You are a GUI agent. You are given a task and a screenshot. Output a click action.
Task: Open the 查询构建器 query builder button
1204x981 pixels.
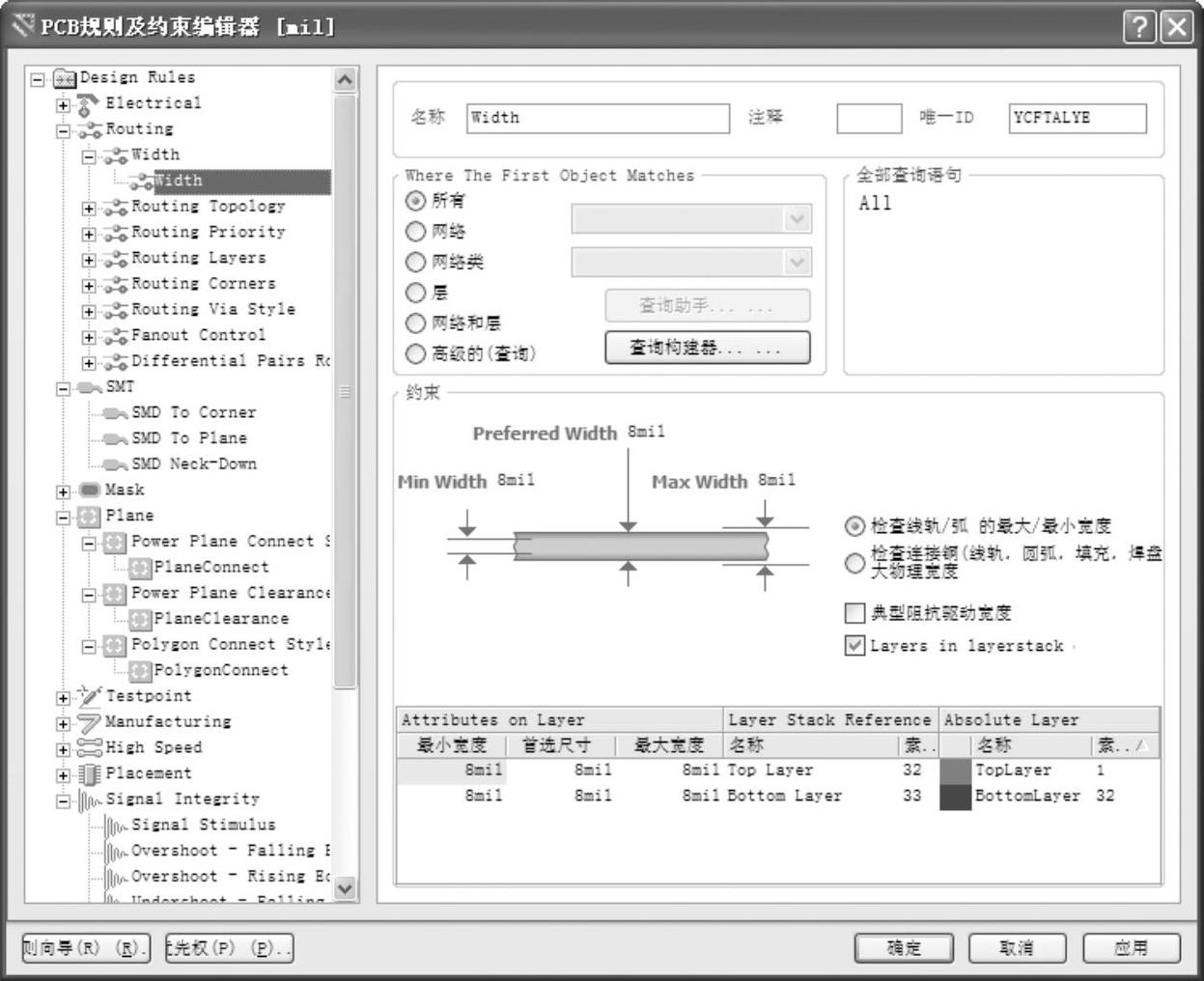[x=707, y=348]
